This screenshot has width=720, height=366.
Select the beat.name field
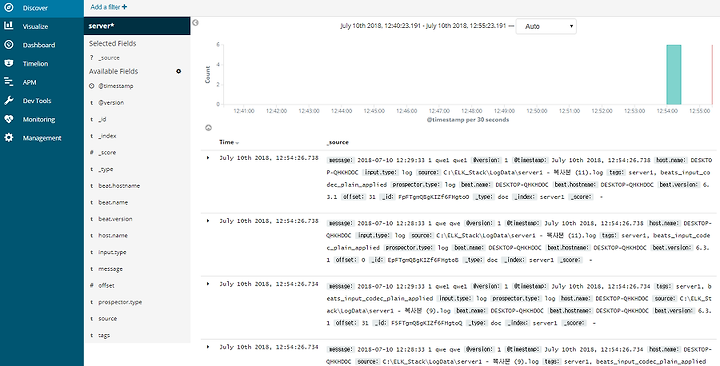(x=113, y=202)
